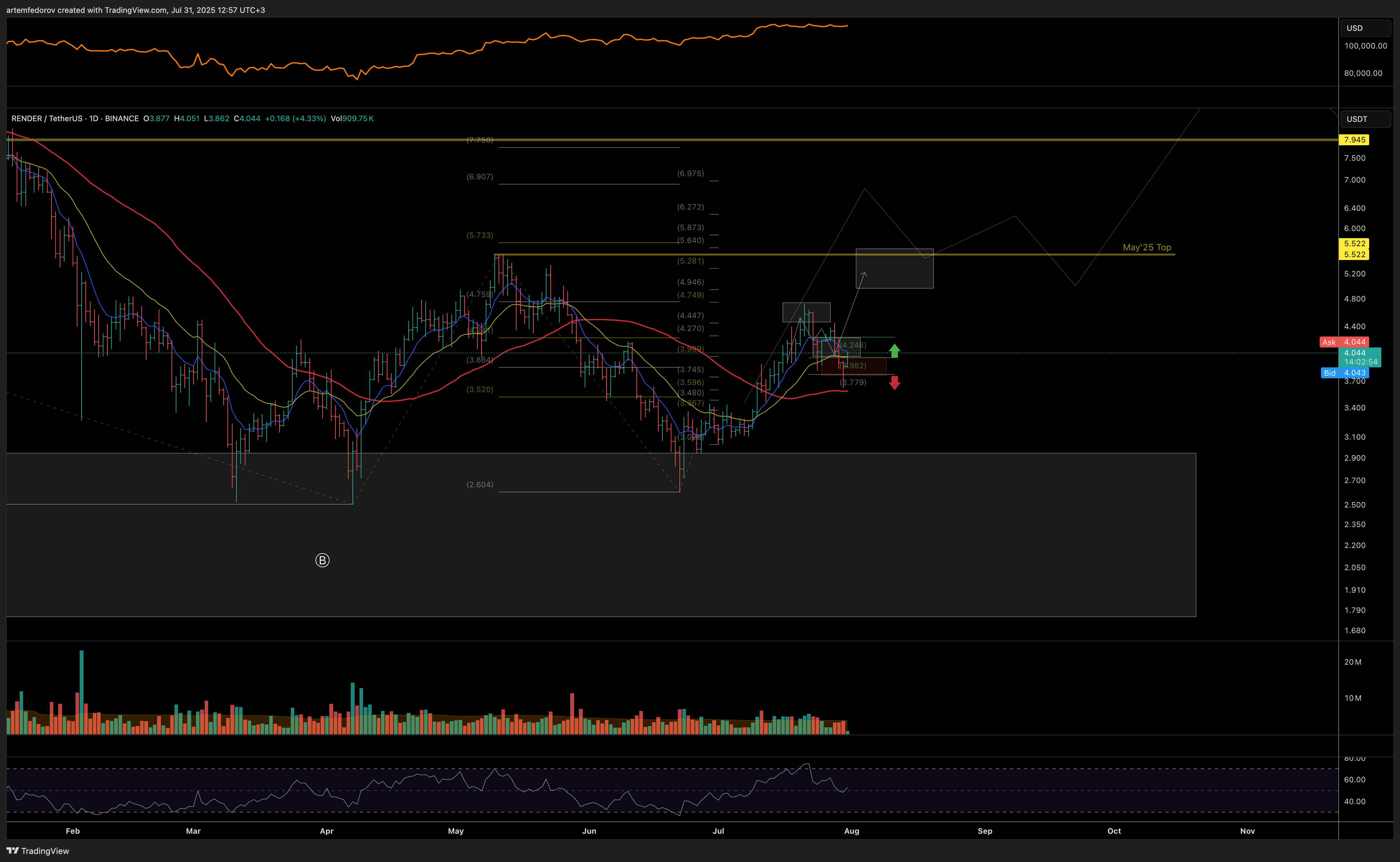Click the green up arrow marker

pos(894,351)
